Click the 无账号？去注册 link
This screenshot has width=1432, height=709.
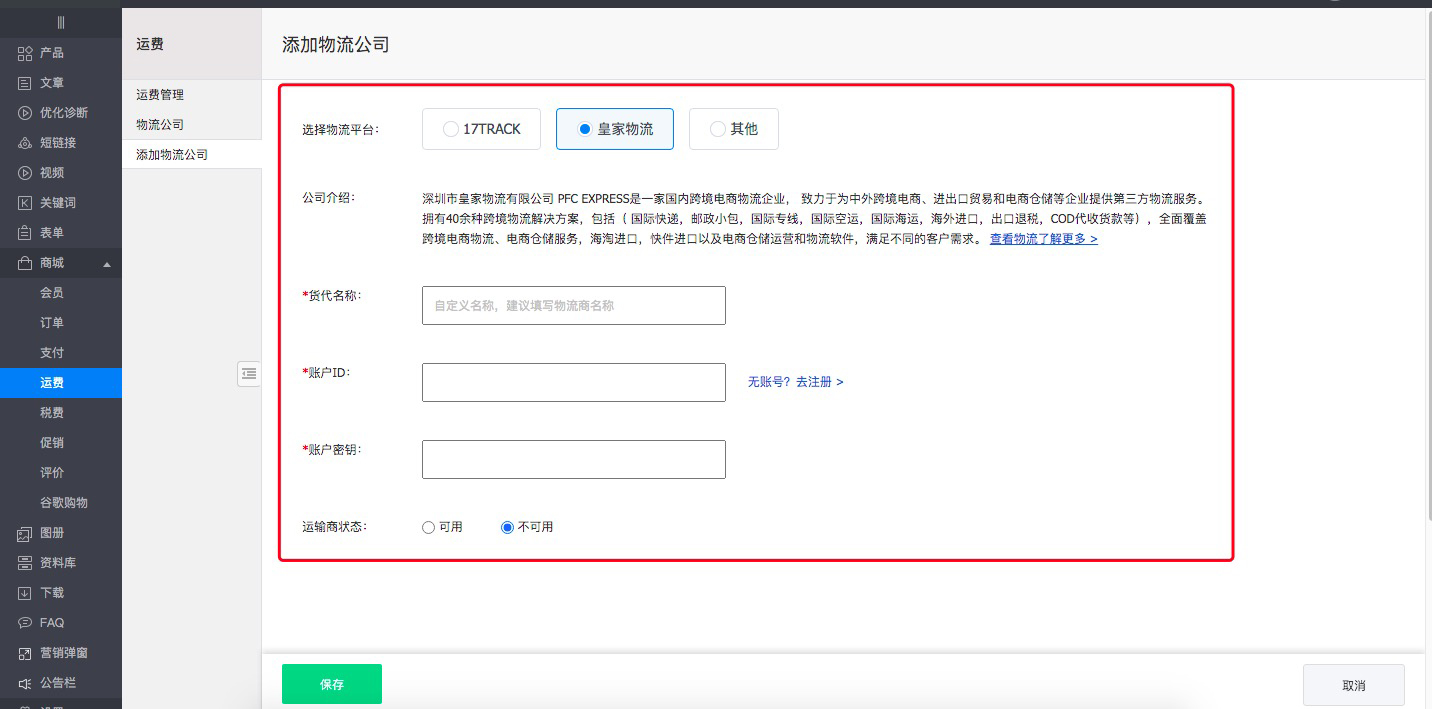click(795, 382)
